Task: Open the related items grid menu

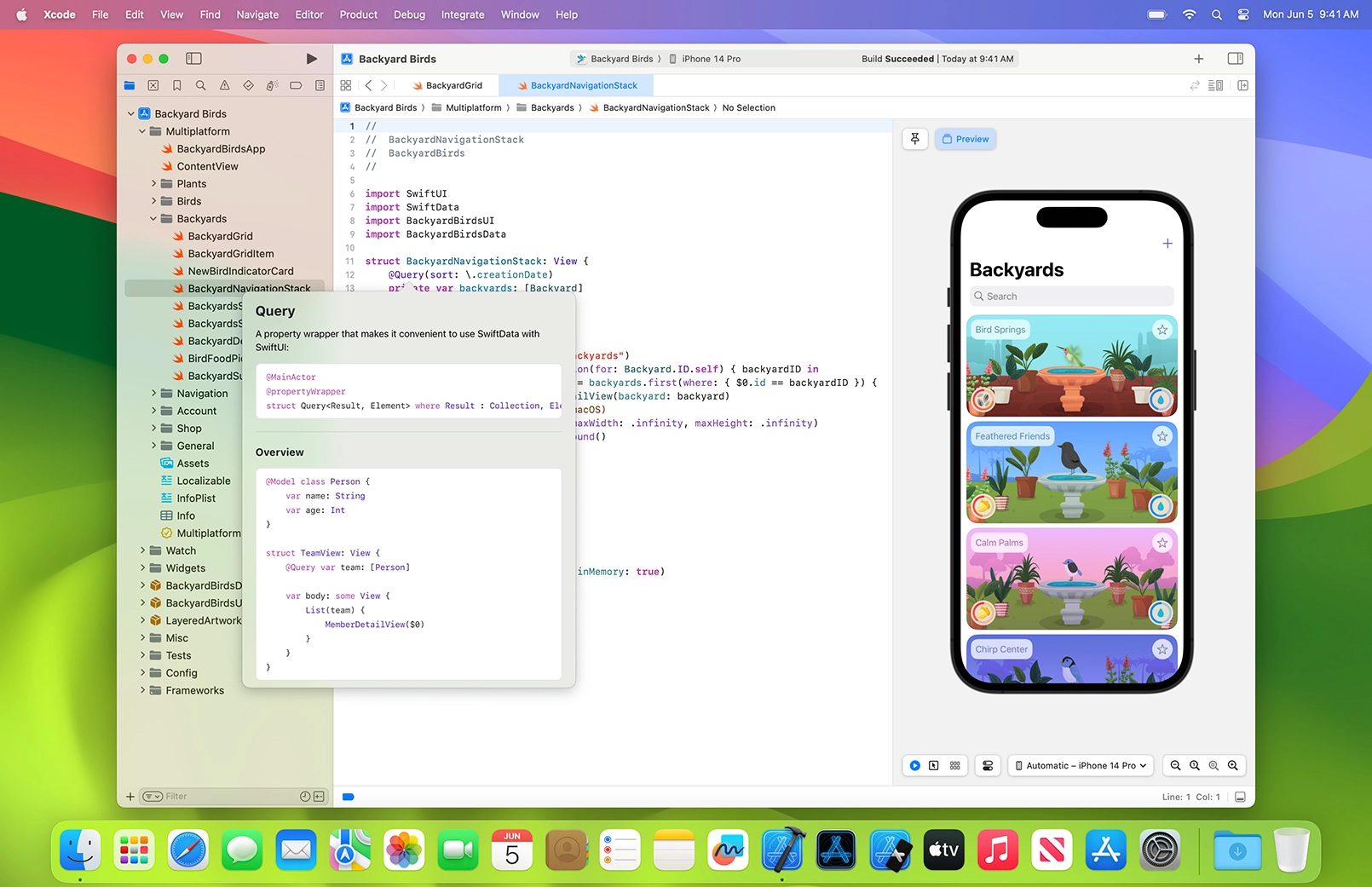Action: point(346,85)
